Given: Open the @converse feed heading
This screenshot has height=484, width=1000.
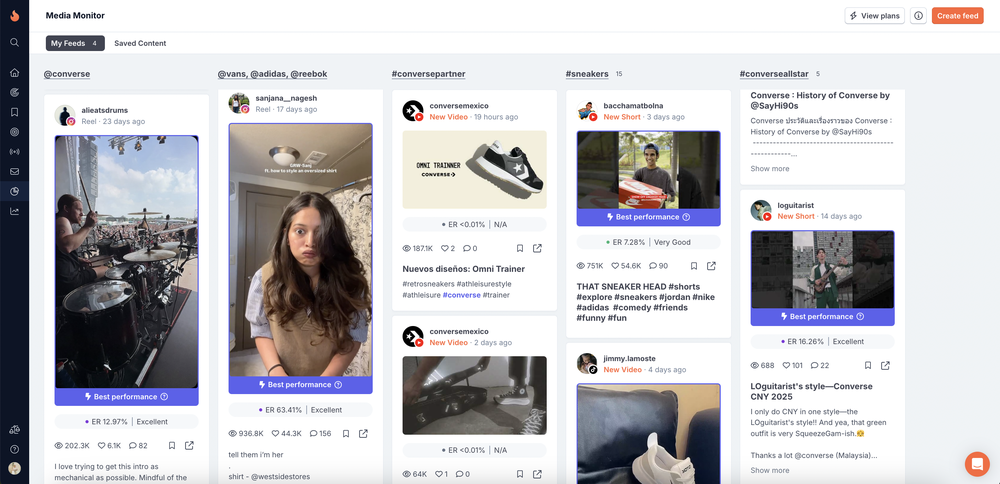Looking at the screenshot, I should coord(67,74).
